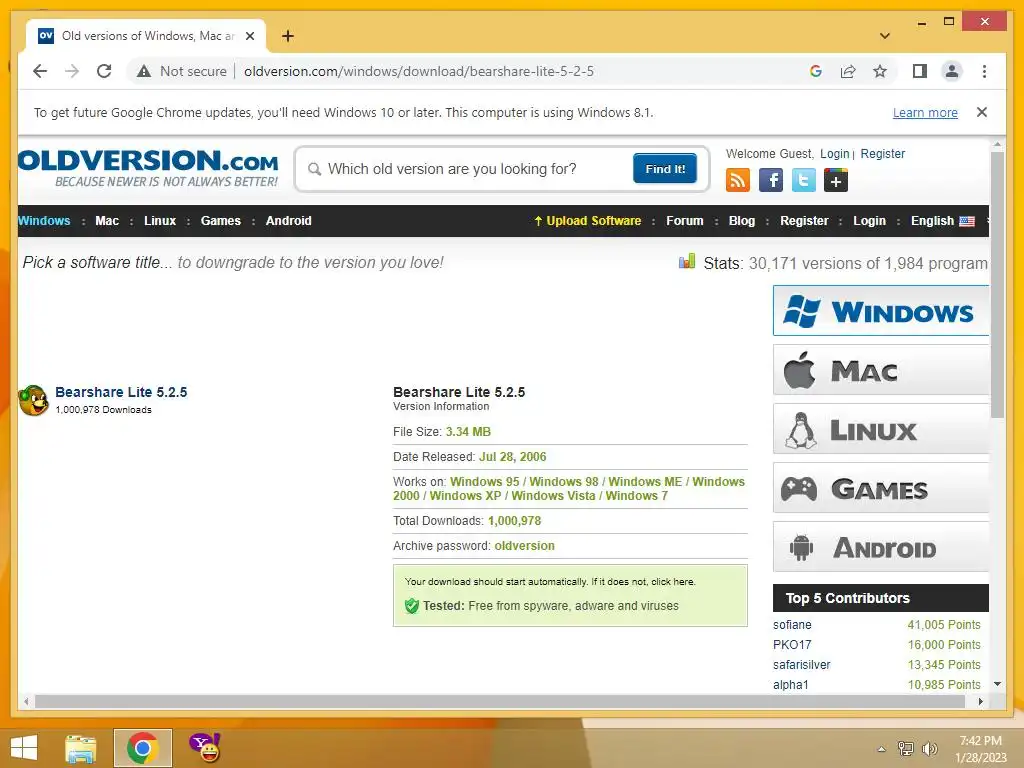This screenshot has width=1024, height=768.
Task: Click the Find It! button
Action: [665, 168]
